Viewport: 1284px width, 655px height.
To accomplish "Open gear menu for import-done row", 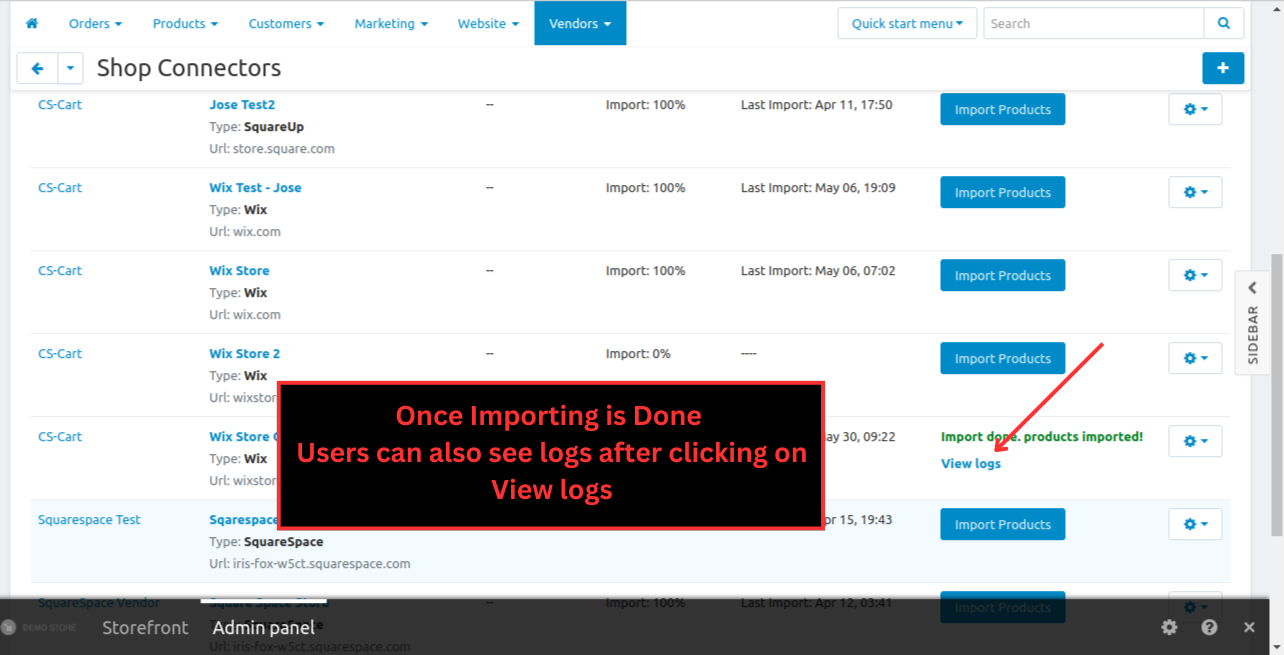I will pos(1195,441).
